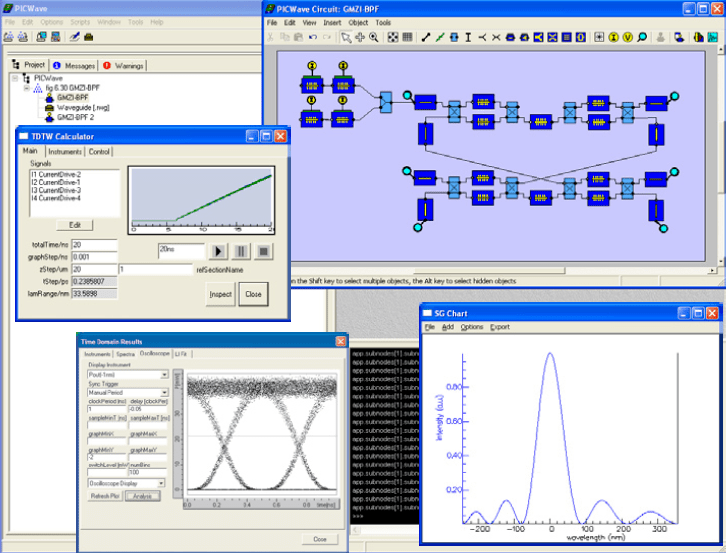The image size is (726, 553).
Task: Select the arrow pointer tool in circuit toolbar
Action: [x=345, y=37]
